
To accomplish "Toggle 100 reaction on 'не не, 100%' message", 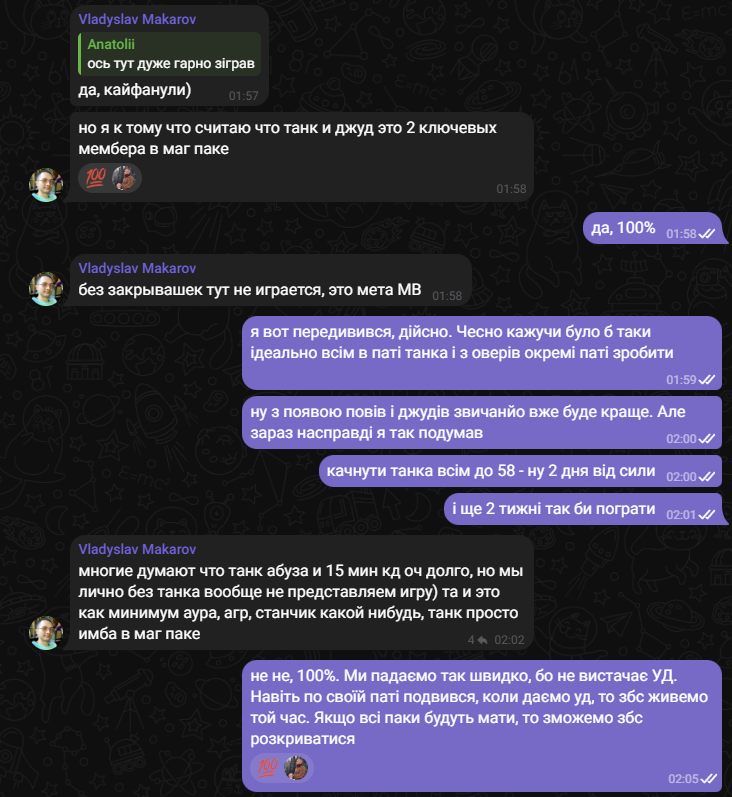I will (268, 767).
